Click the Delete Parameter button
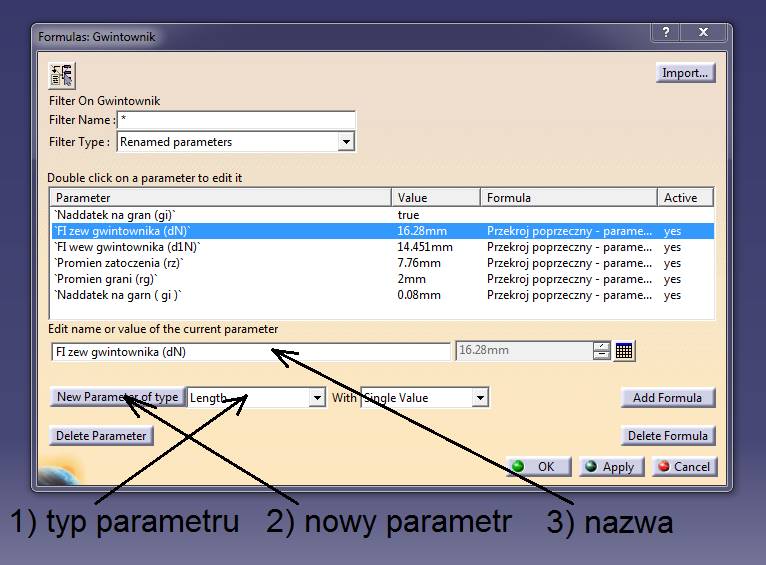766x565 pixels. tap(101, 436)
